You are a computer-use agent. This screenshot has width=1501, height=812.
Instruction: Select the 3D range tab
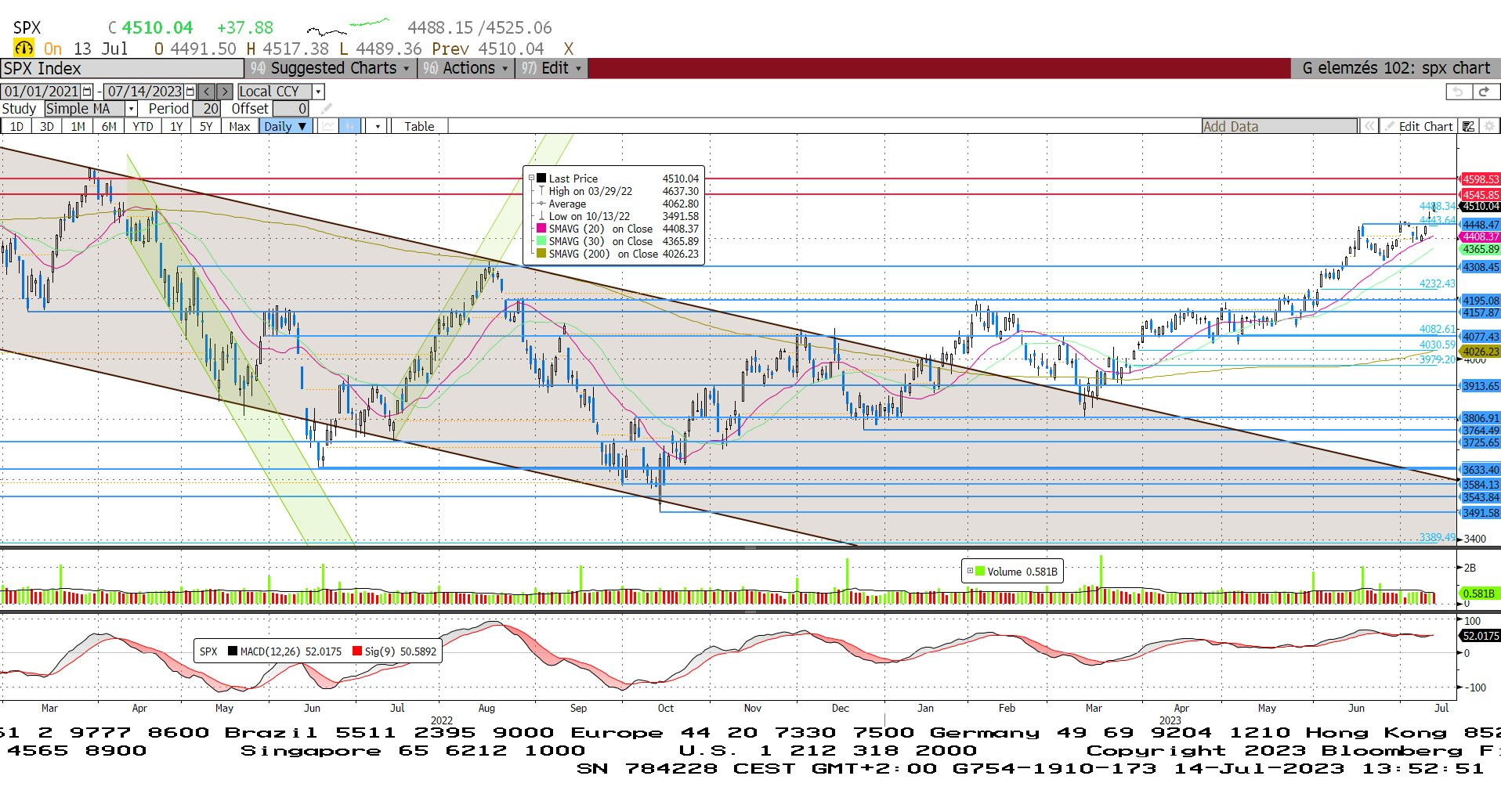47,126
